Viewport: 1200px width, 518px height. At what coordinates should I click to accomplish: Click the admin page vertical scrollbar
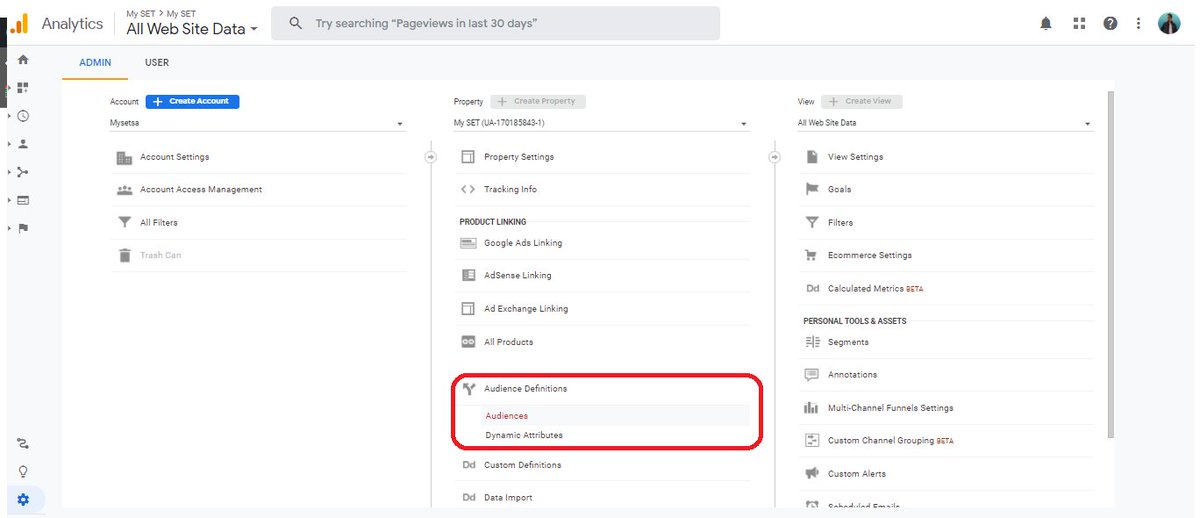pyautogui.click(x=1110, y=265)
